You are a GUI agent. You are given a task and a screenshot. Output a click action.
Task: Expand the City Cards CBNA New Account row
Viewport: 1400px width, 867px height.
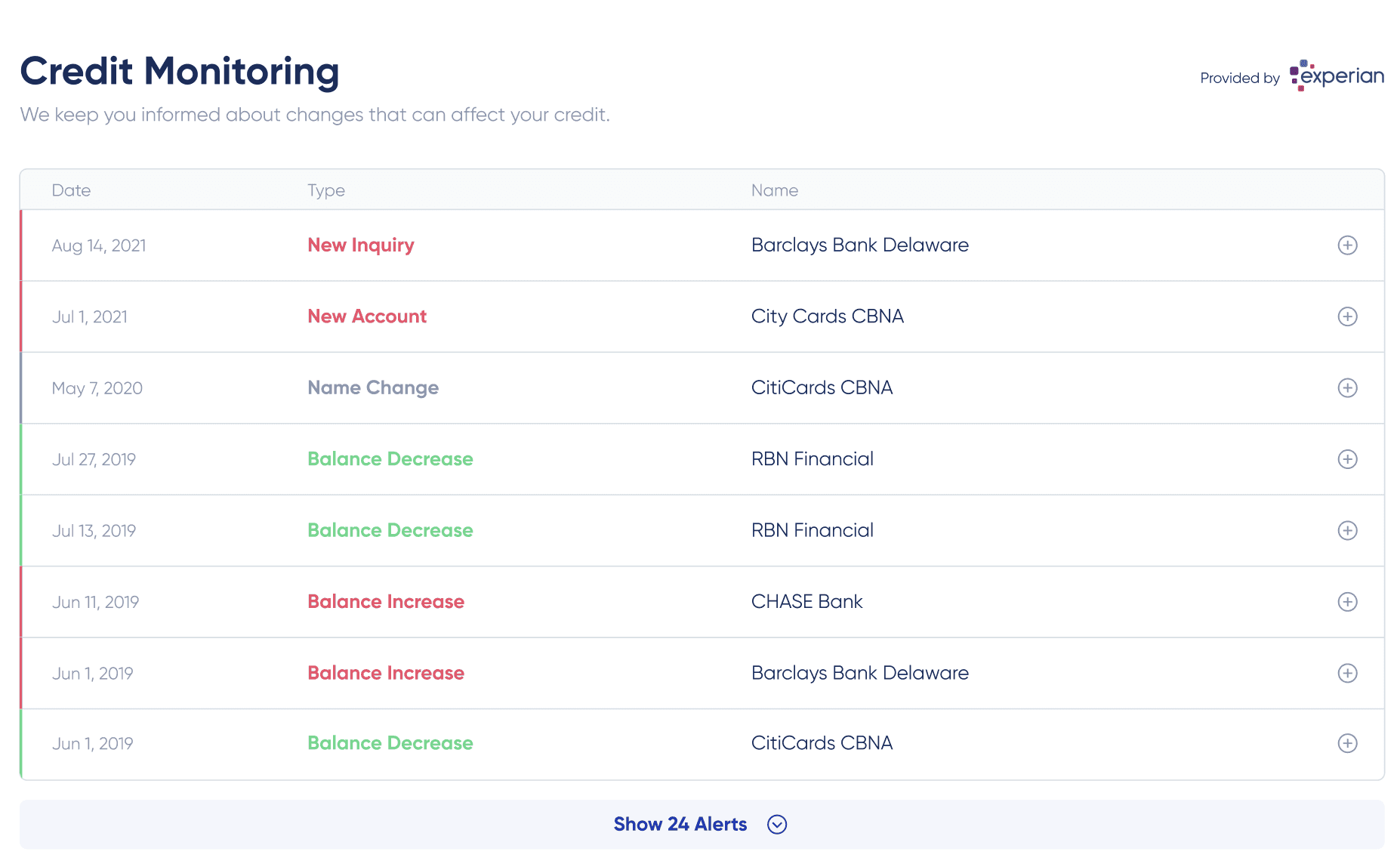click(1347, 316)
